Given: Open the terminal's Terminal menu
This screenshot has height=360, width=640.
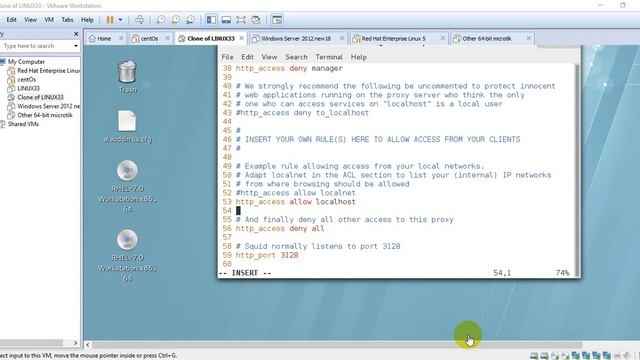Looking at the screenshot, I should (329, 57).
